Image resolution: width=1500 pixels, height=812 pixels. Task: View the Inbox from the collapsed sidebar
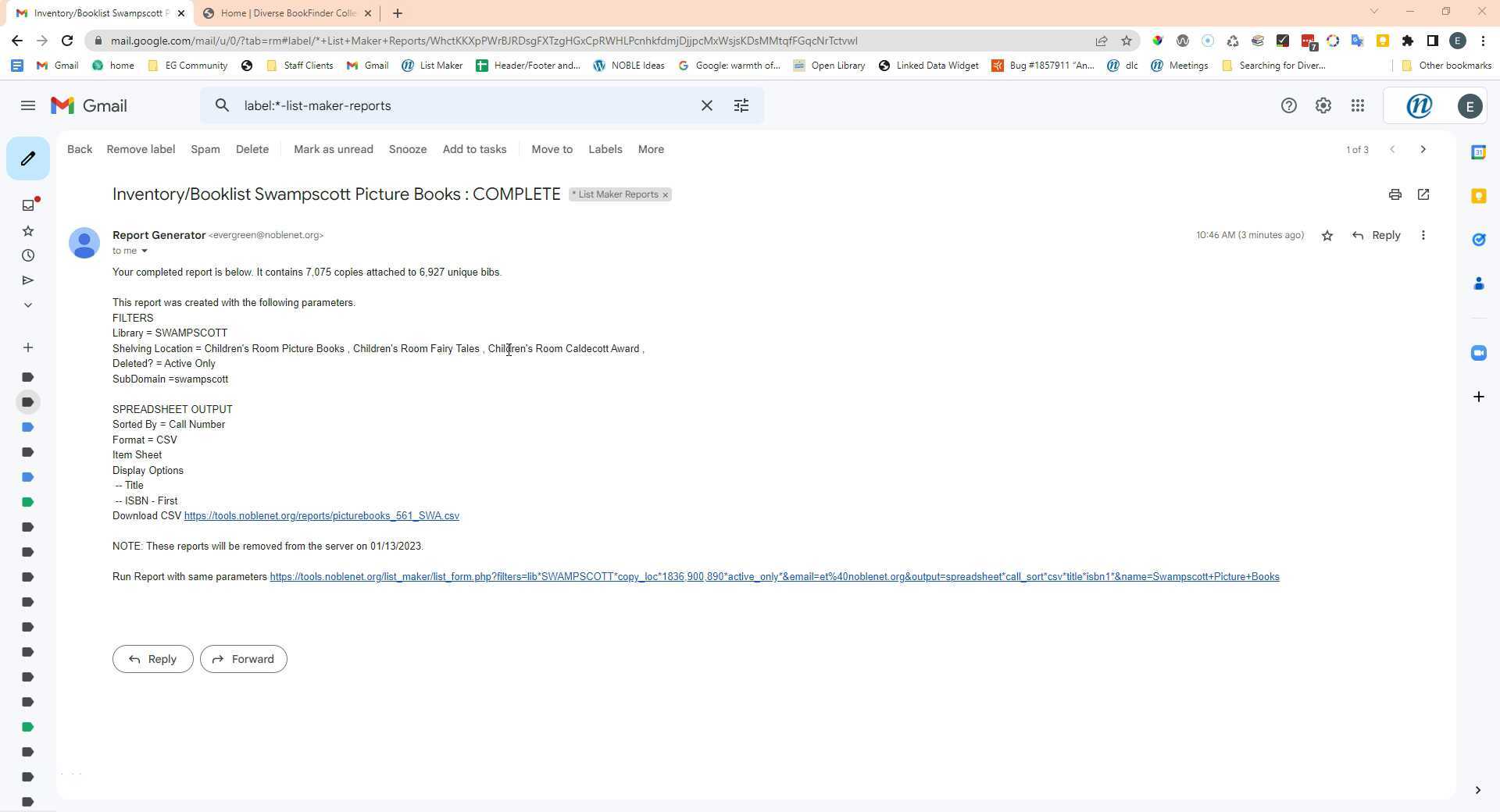coord(28,205)
